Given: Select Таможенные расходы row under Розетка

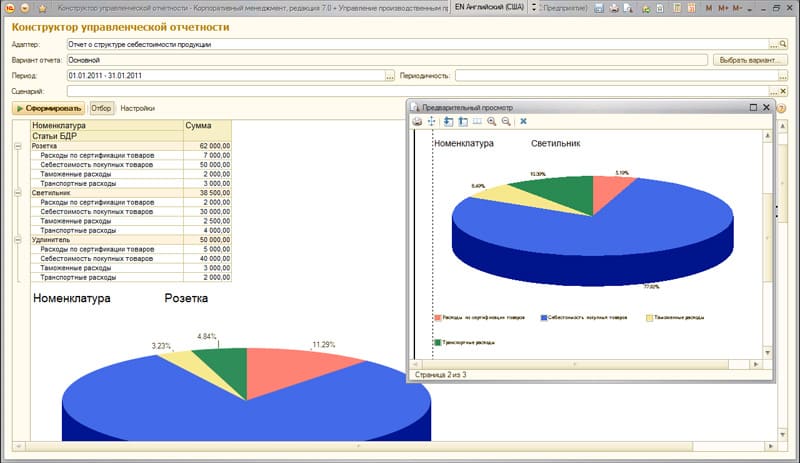Looking at the screenshot, I should [131, 174].
